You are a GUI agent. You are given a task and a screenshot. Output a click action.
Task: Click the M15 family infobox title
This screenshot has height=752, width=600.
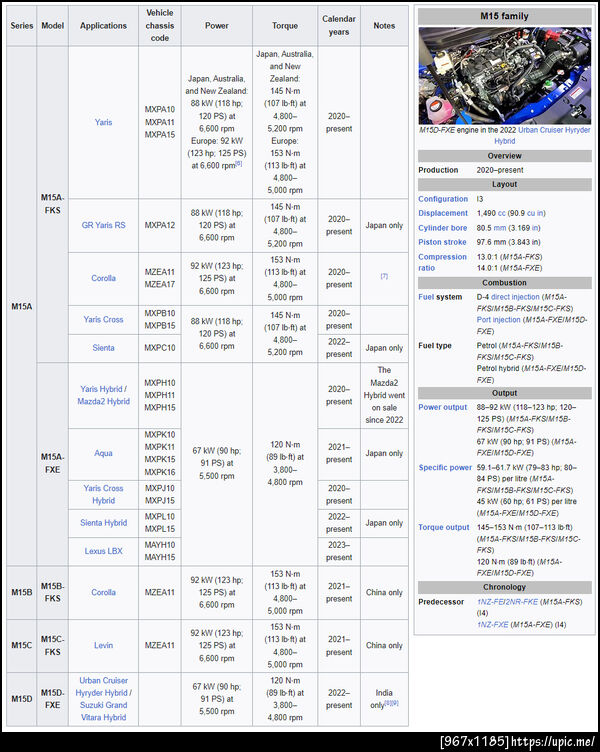click(505, 16)
